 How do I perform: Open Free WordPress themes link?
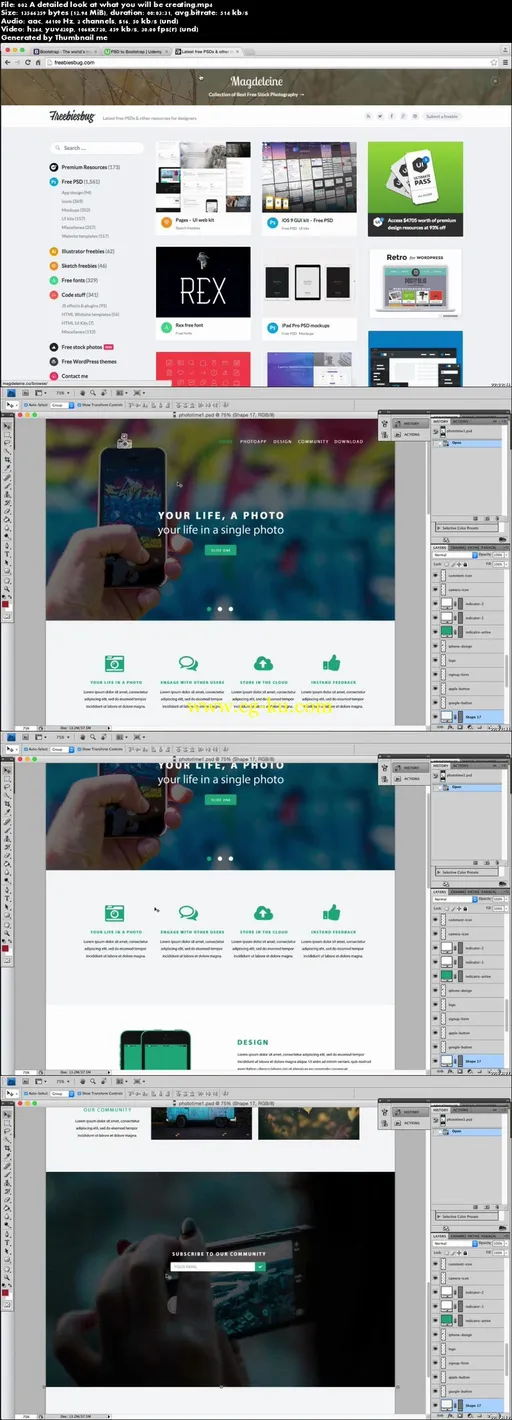(x=89, y=361)
